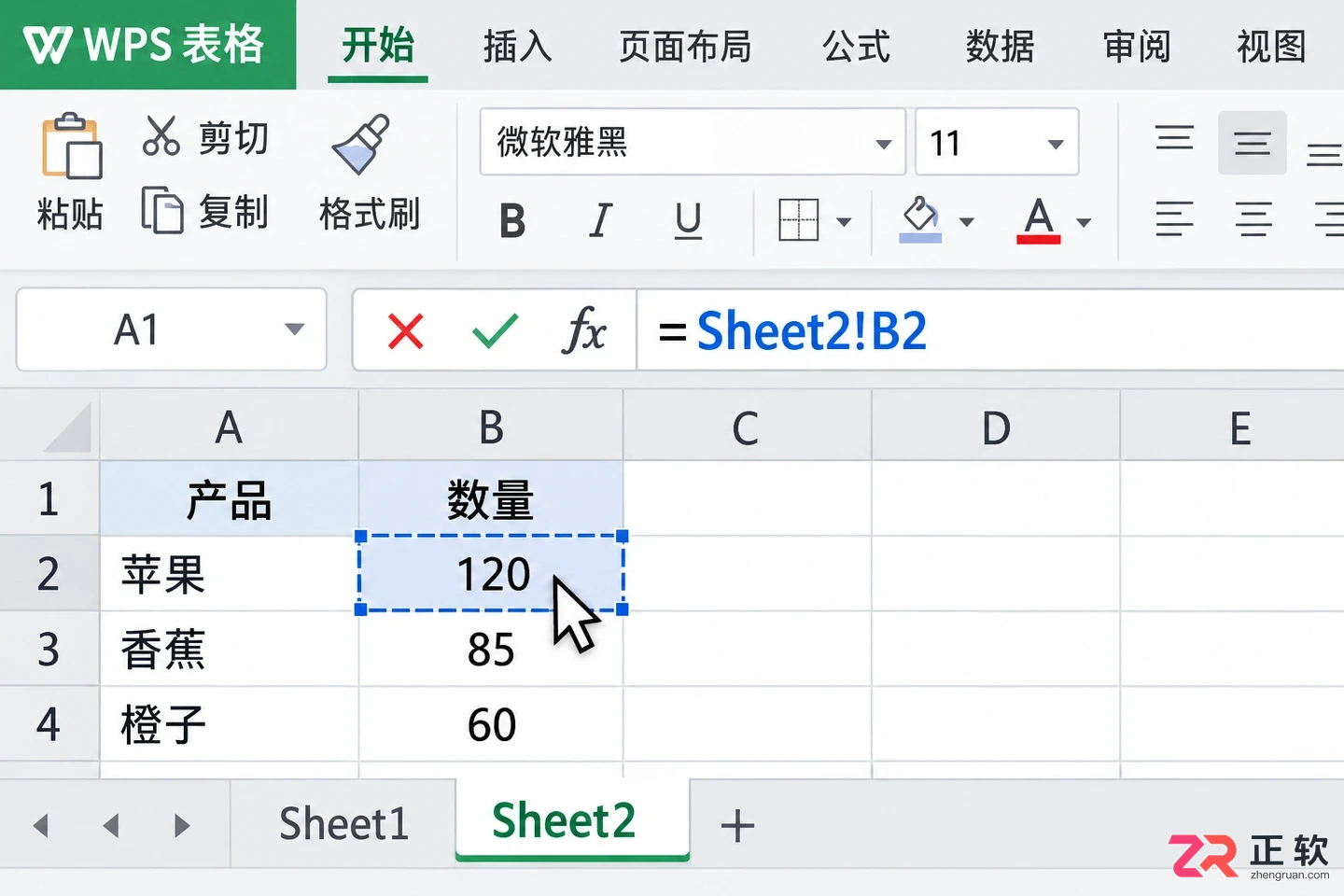Click the WPS 表格 logo
This screenshot has width=1344, height=896.
tap(147, 45)
